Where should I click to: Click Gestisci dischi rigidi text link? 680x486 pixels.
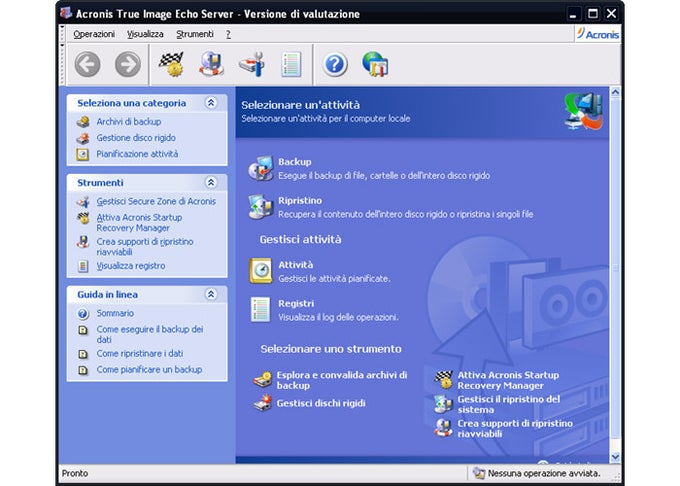point(321,403)
